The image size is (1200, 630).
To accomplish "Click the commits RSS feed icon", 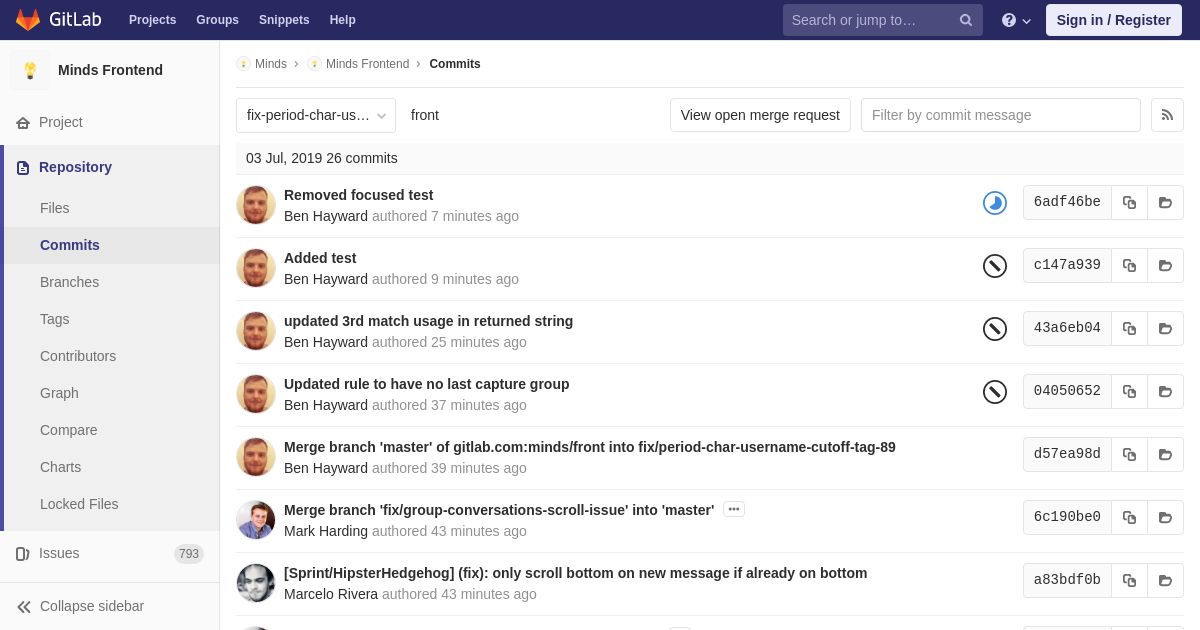I will coord(1167,115).
